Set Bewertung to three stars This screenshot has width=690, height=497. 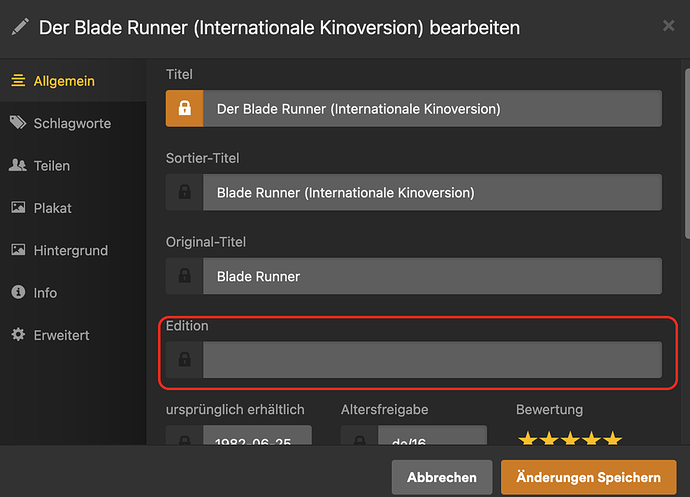570,438
